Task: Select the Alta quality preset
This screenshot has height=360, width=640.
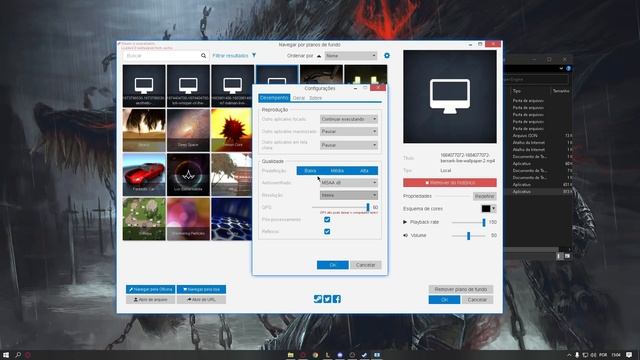Action: (364, 171)
